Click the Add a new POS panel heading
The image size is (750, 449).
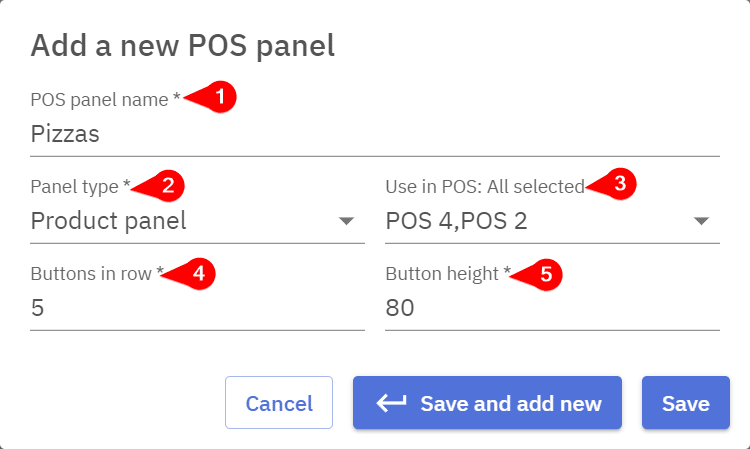click(182, 45)
